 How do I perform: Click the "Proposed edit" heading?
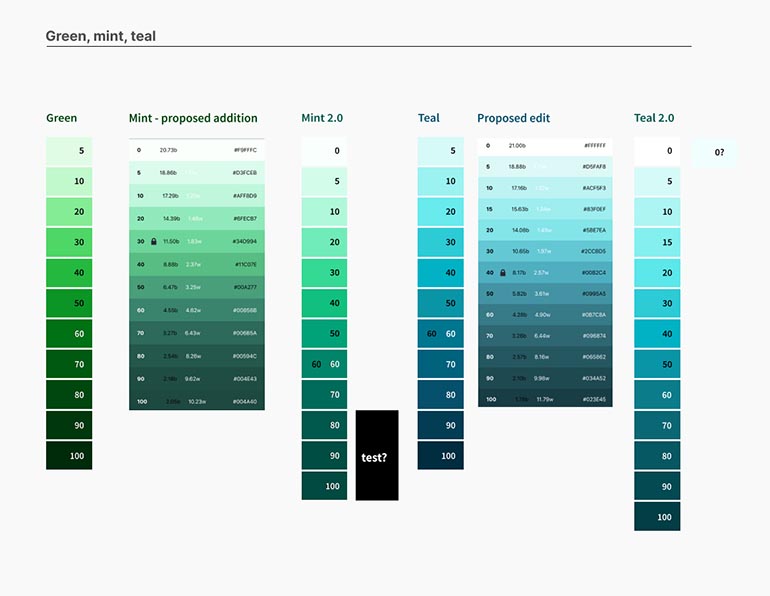(x=514, y=118)
